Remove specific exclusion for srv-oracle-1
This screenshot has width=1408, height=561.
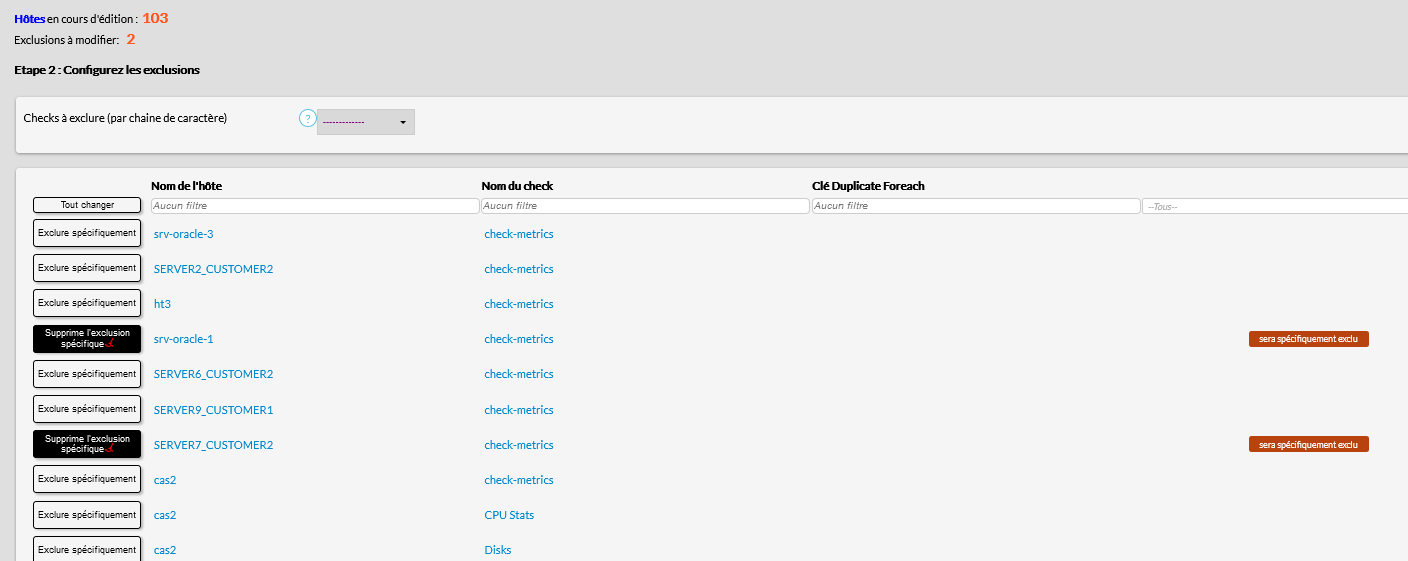tap(87, 338)
